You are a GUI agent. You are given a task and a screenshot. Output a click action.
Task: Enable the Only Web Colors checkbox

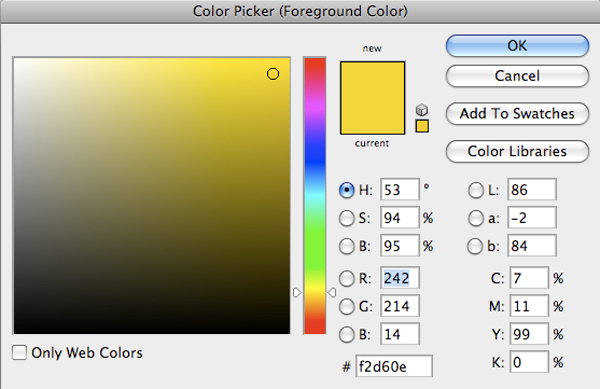(19, 353)
